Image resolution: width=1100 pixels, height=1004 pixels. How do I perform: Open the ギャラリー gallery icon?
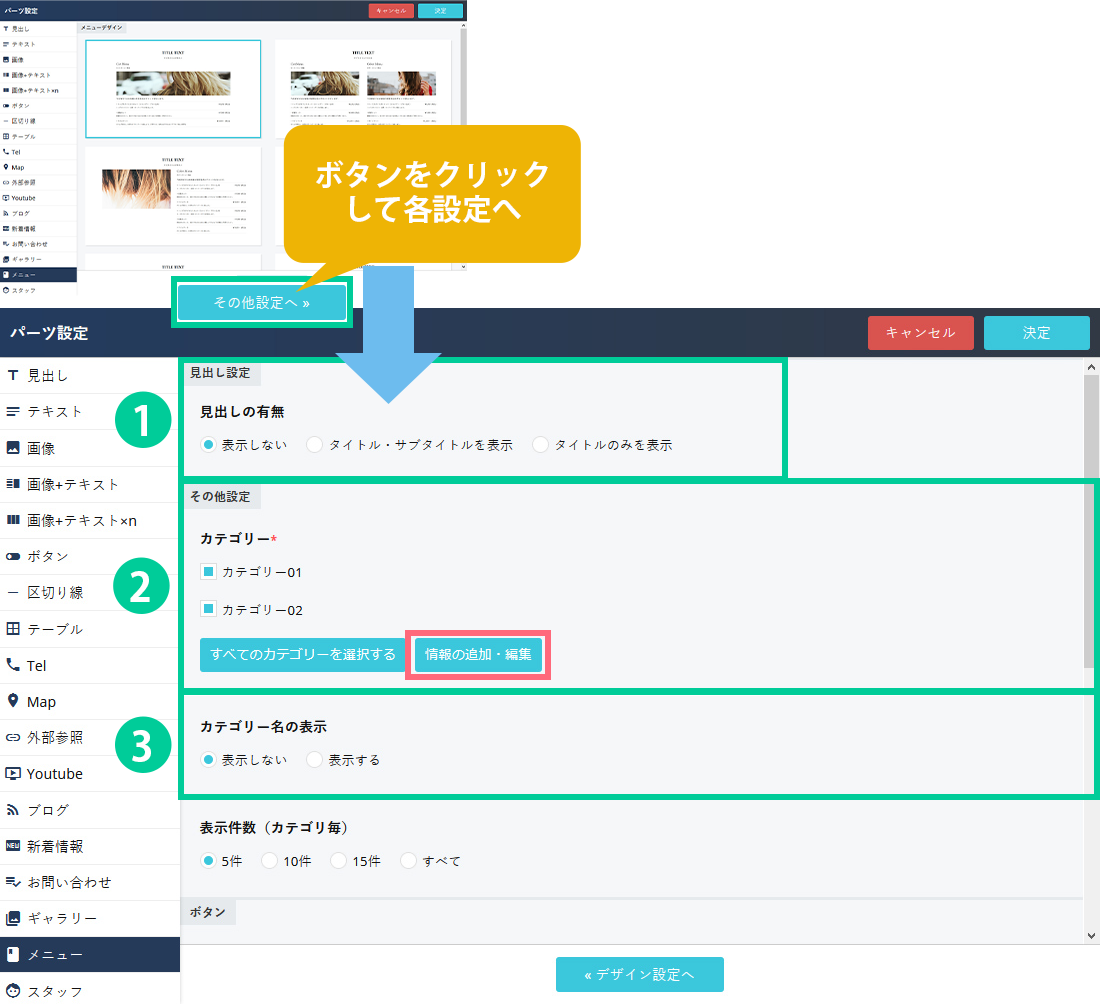[13, 918]
